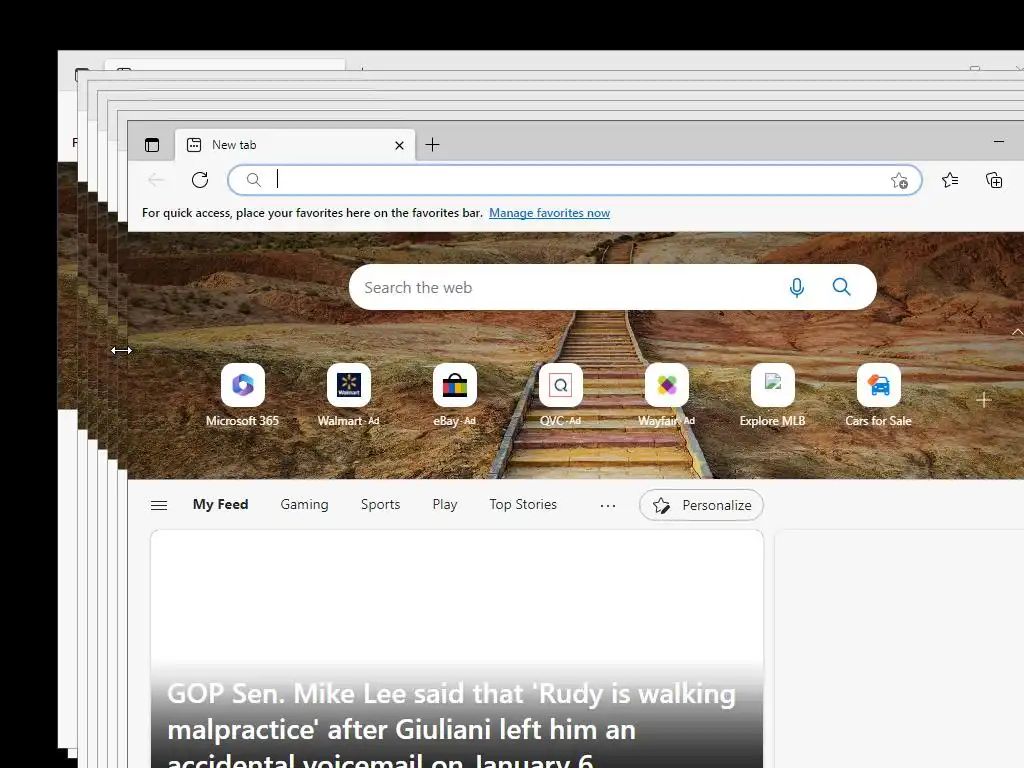
Task: Click the web search magnifier icon
Action: click(842, 287)
